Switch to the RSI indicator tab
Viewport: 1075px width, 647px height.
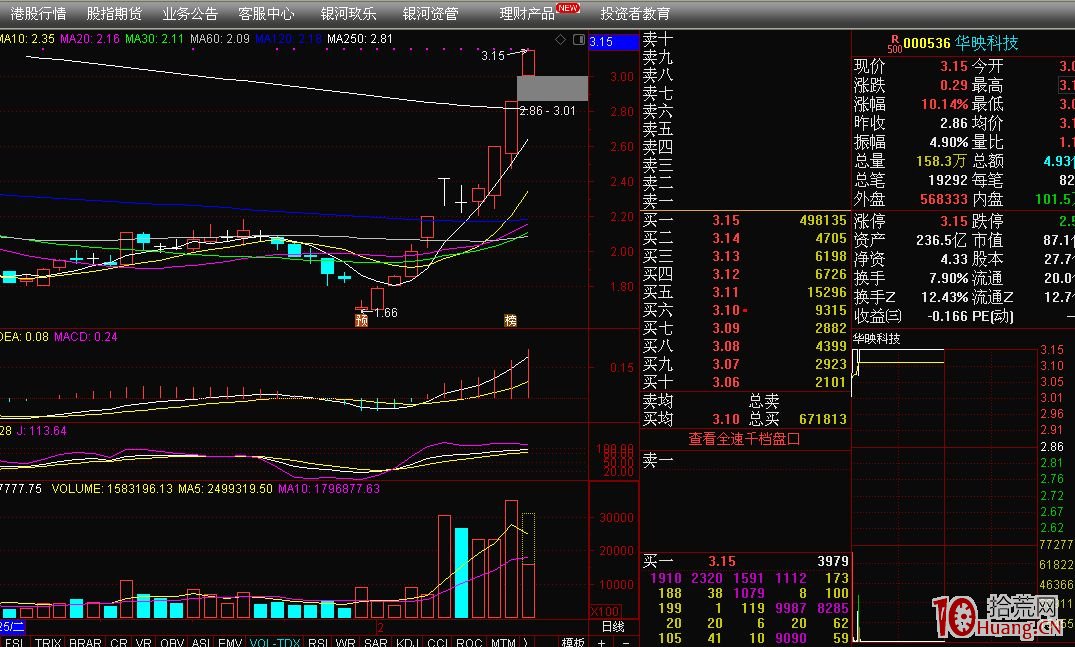tap(317, 642)
